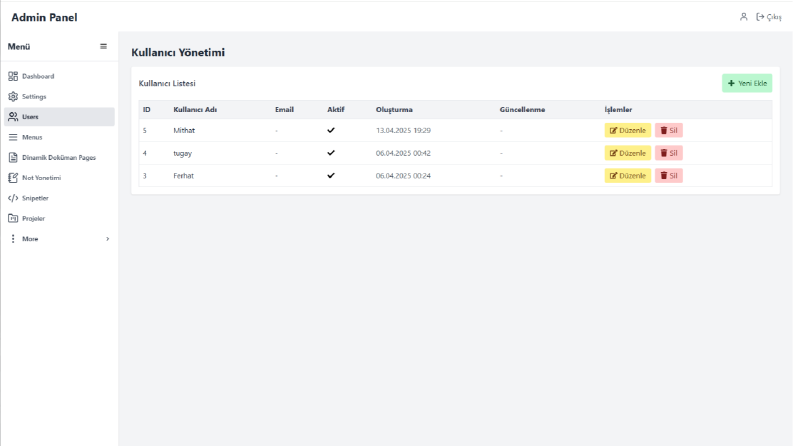Click the Snipetler code brackets icon
Viewport: 793px width, 446px height.
tap(13, 198)
